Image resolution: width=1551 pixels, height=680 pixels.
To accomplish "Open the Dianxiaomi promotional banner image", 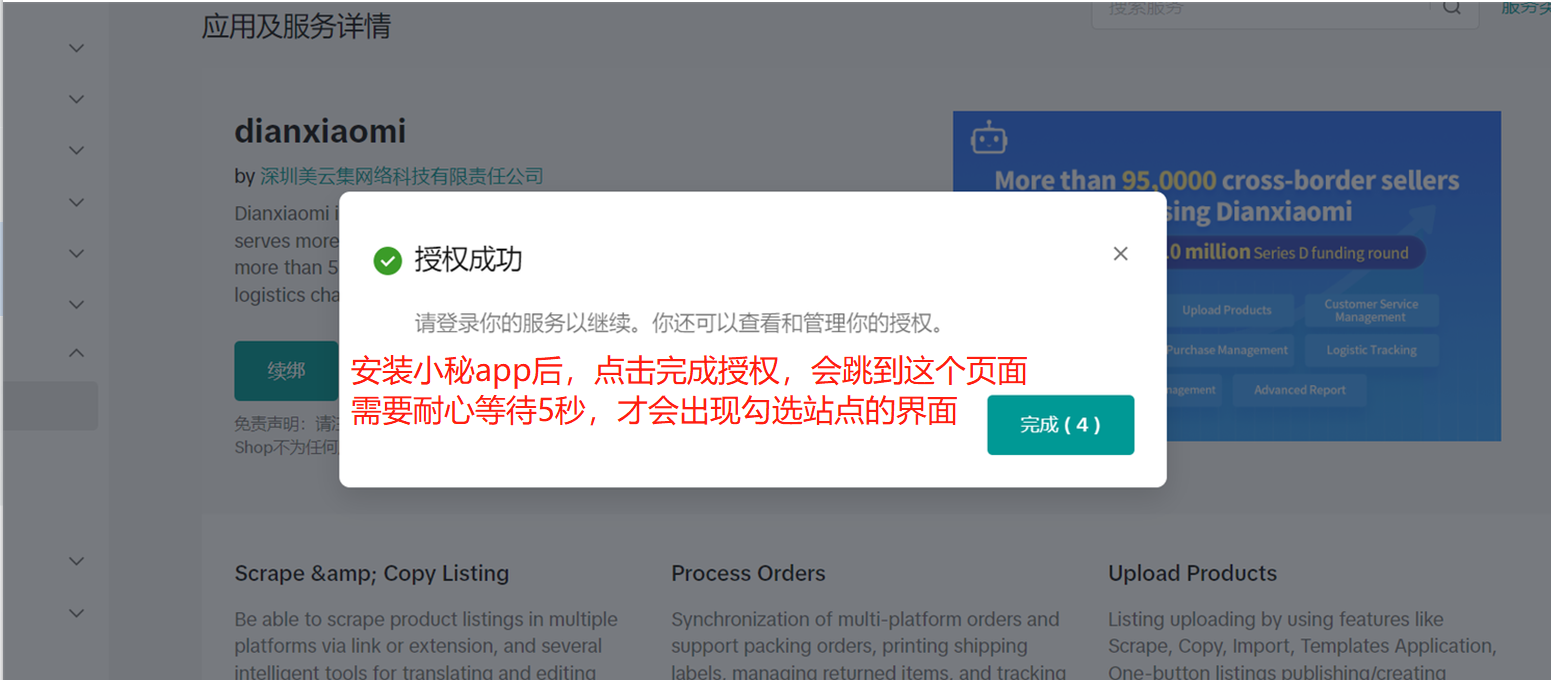I will click(1227, 276).
